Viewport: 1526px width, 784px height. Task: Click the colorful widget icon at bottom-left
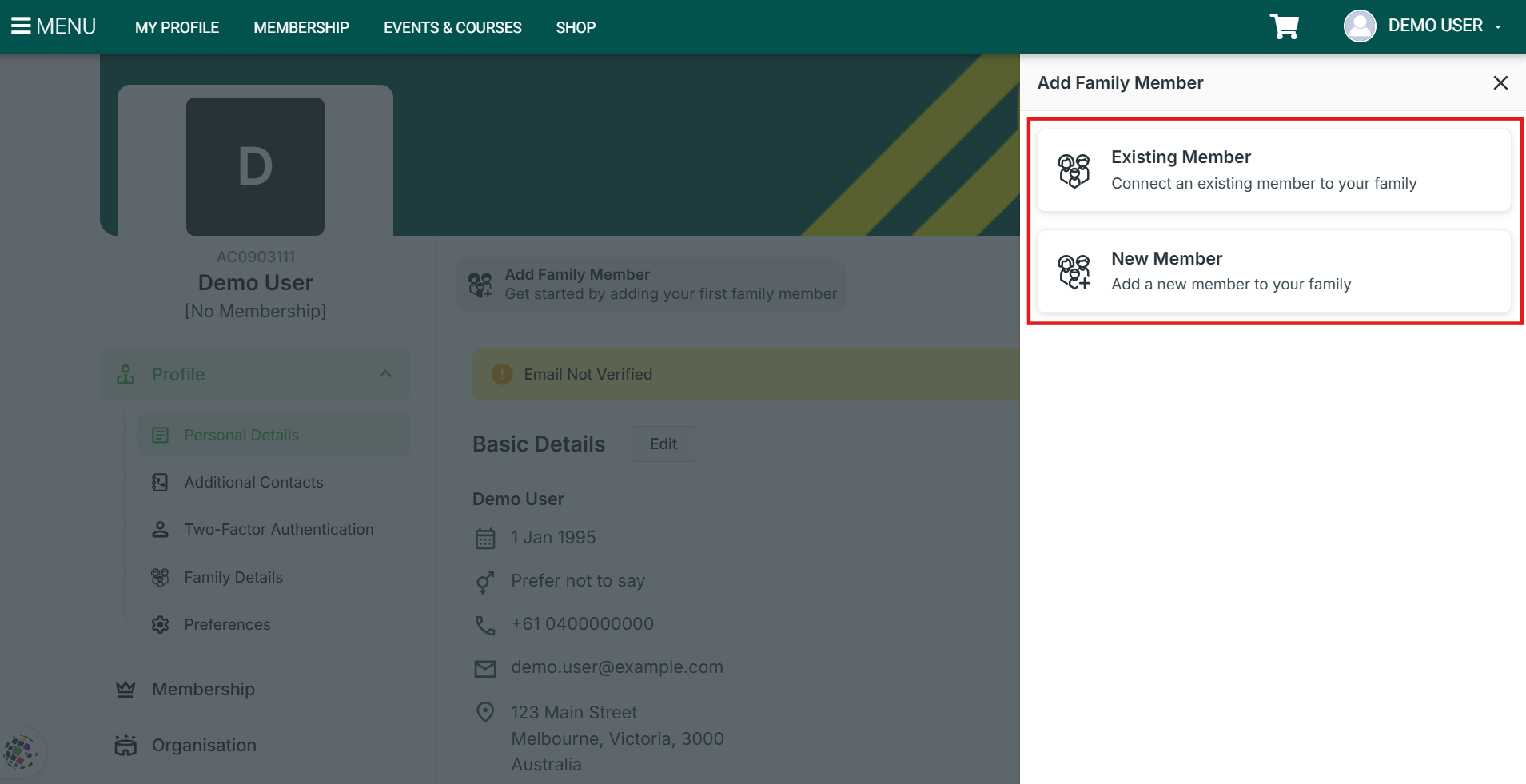20,752
